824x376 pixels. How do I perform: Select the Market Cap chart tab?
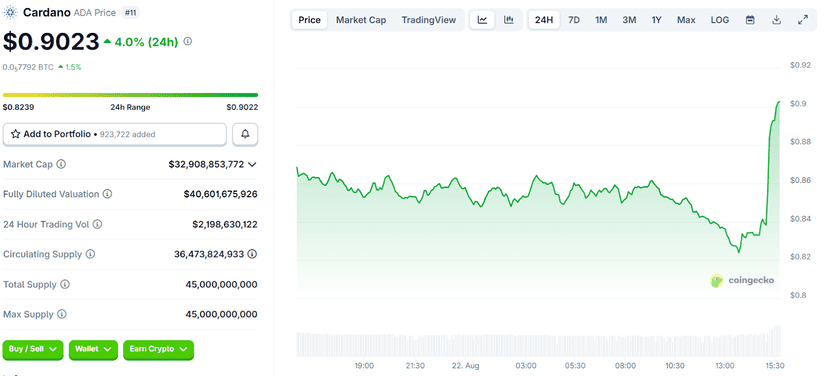pos(361,20)
